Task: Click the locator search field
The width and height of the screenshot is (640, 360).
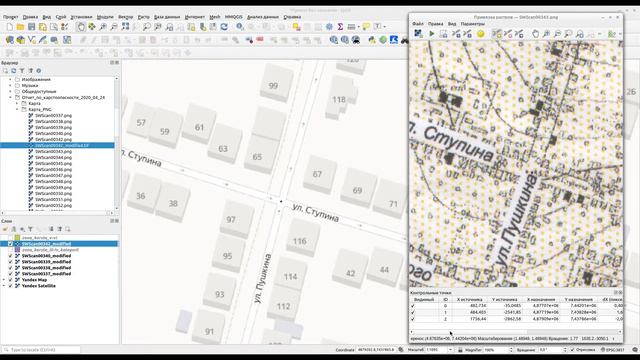Action: [41, 350]
